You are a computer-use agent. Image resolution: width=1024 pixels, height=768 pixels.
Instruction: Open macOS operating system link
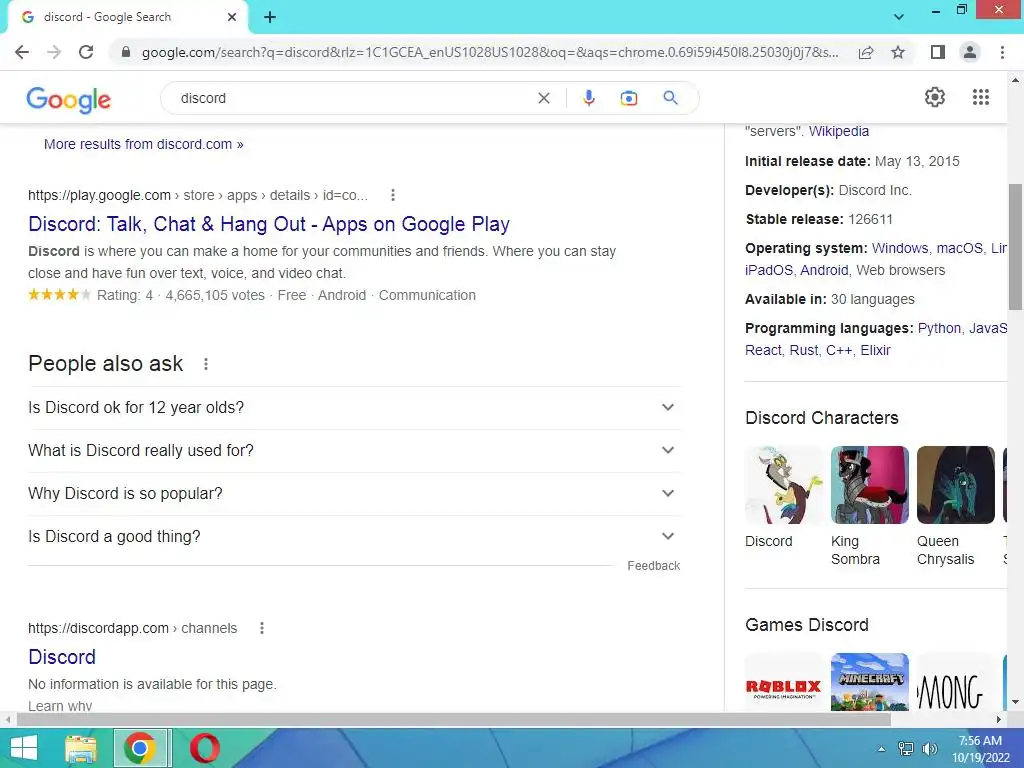(x=959, y=248)
